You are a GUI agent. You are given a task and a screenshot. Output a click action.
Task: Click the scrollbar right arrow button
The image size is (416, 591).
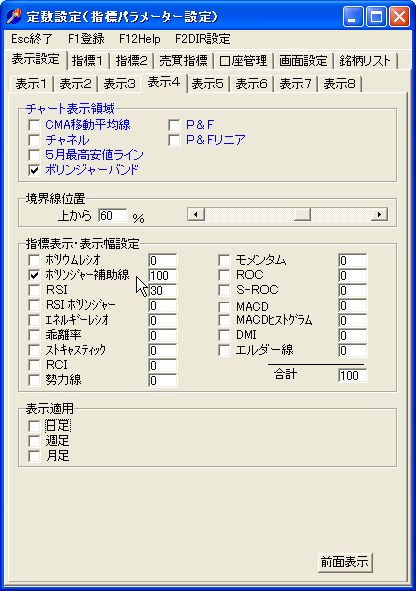coord(379,214)
